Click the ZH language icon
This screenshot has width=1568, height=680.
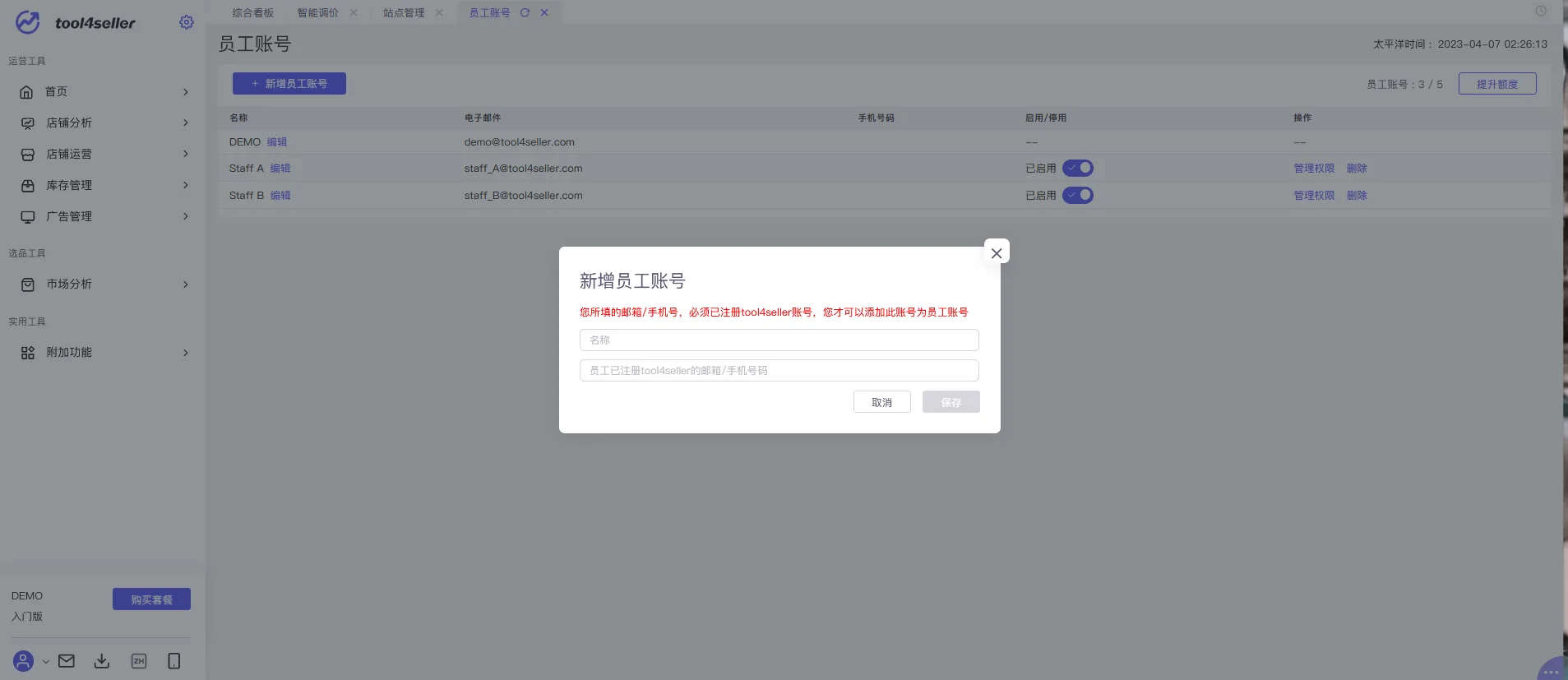pyautogui.click(x=139, y=661)
